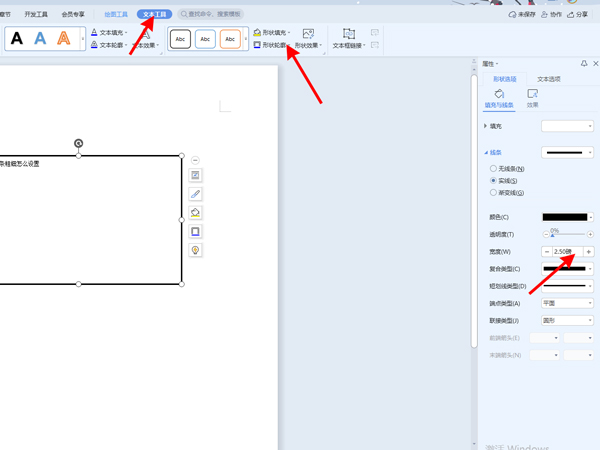This screenshot has height=450, width=600.
Task: Click the Share (分享) button
Action: 577,15
